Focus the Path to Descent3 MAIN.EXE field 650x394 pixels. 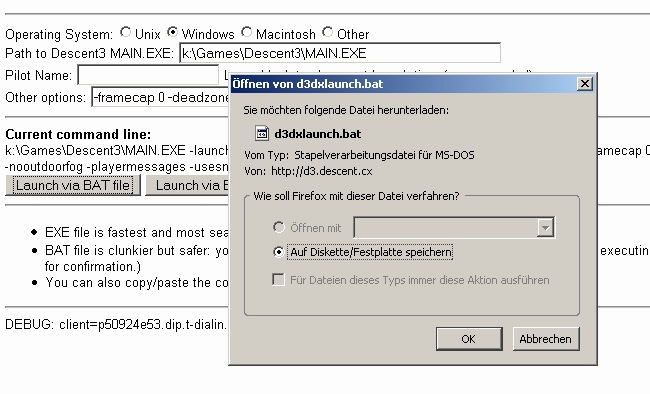pos(340,53)
